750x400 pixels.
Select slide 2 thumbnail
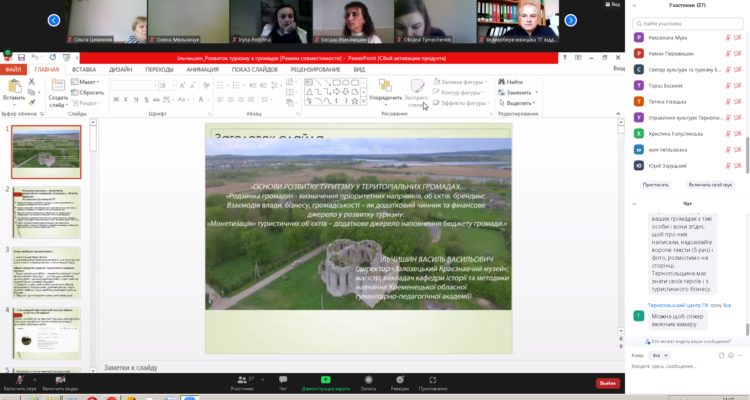[x=46, y=212]
